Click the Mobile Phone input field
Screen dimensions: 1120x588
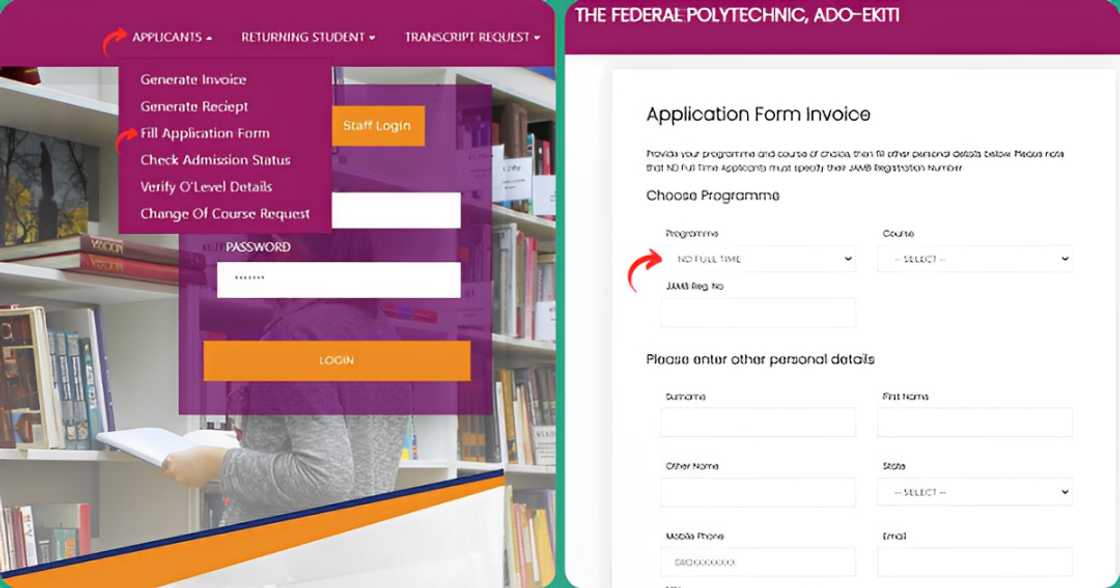tap(759, 562)
